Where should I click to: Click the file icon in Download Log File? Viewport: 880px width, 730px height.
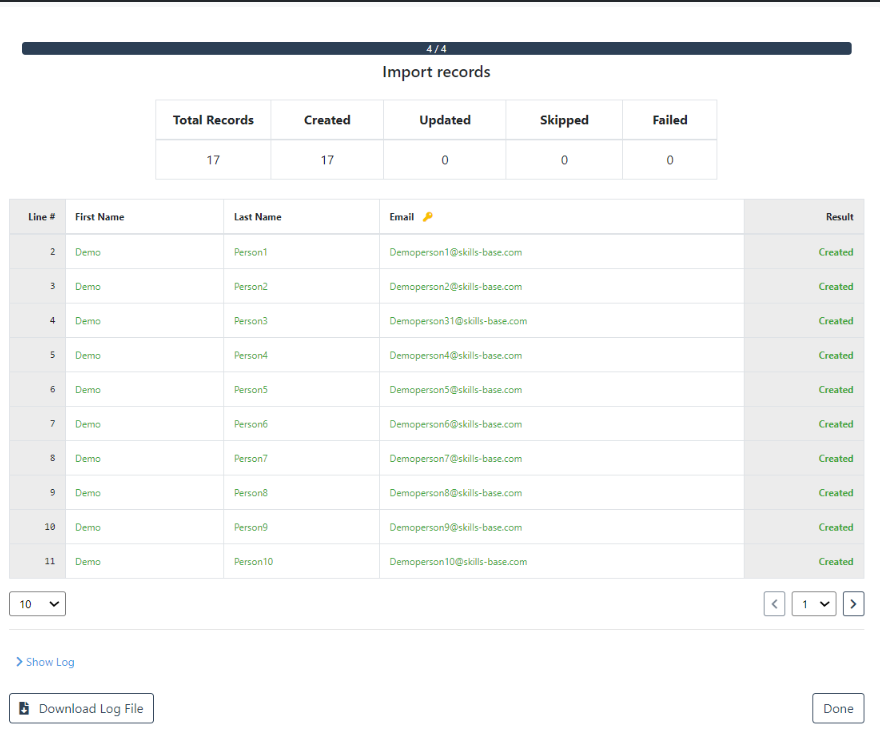coord(25,708)
